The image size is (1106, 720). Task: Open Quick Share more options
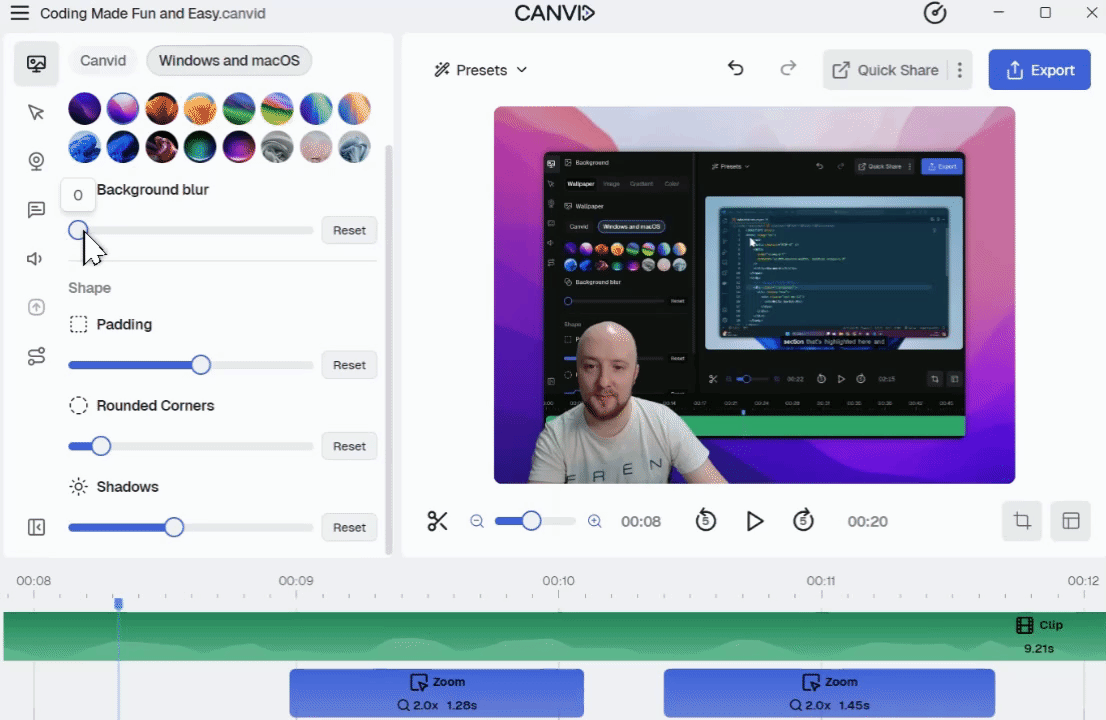coord(959,70)
